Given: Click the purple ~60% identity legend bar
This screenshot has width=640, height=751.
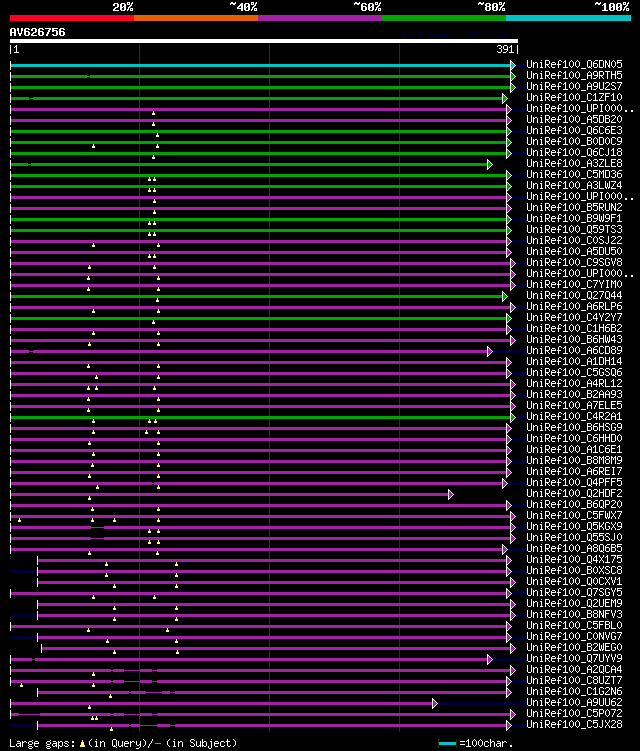Looking at the screenshot, I should 320,18.
